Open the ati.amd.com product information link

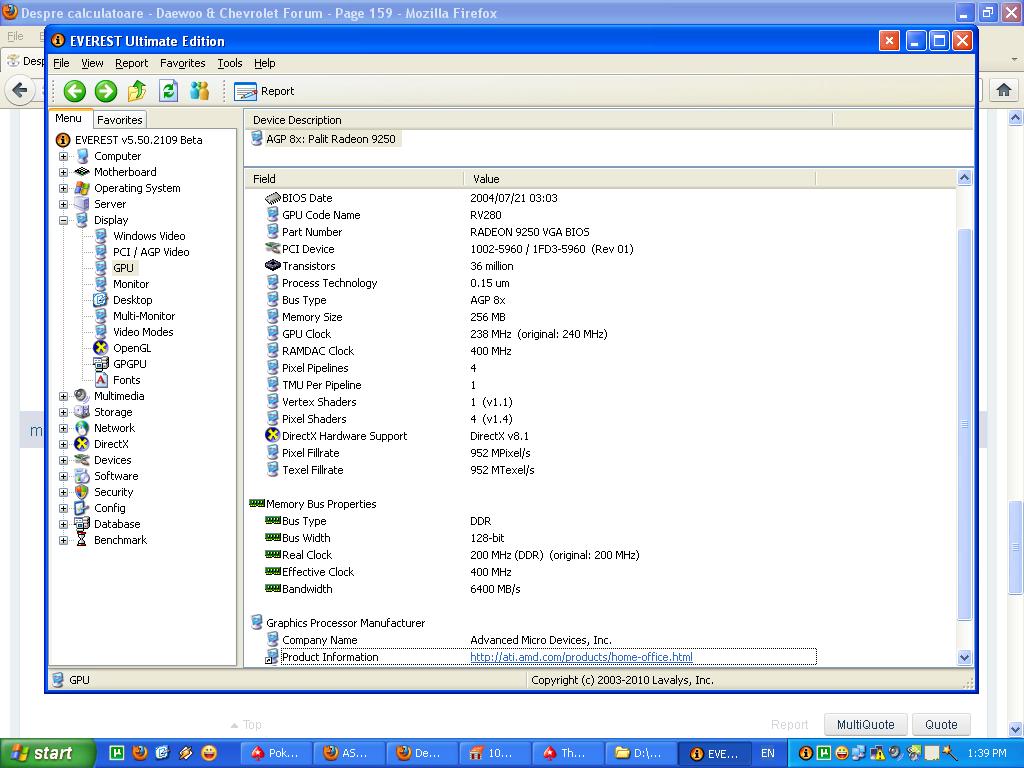click(581, 657)
